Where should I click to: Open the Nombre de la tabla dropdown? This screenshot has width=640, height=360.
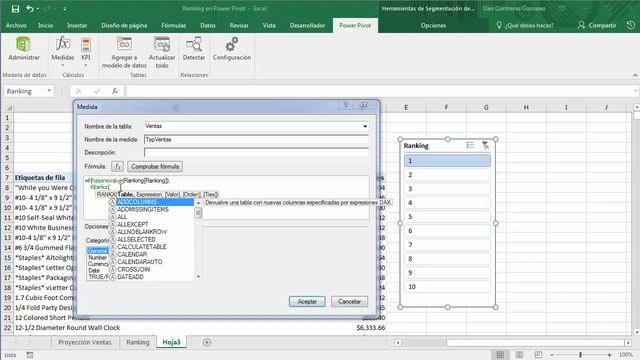[x=365, y=126]
